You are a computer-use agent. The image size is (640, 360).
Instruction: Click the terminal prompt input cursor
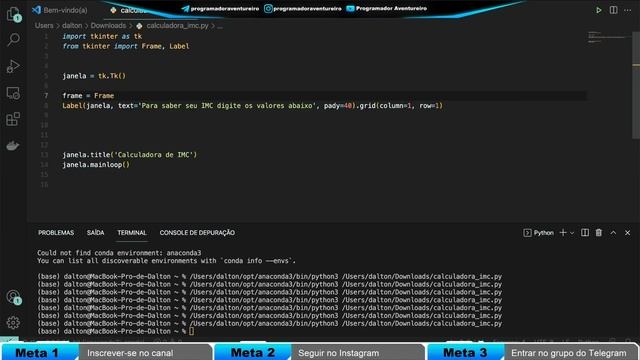click(x=191, y=331)
